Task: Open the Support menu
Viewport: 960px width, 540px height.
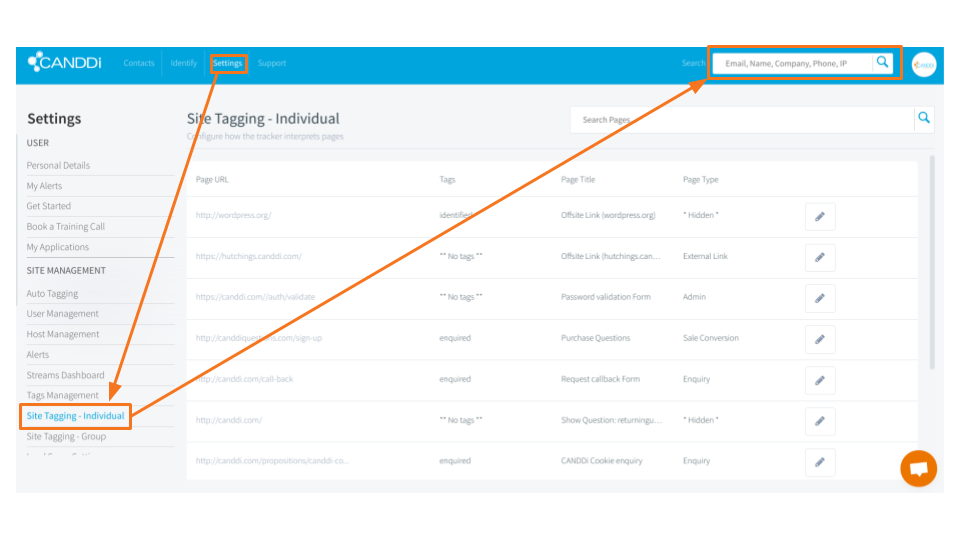Action: click(x=272, y=63)
